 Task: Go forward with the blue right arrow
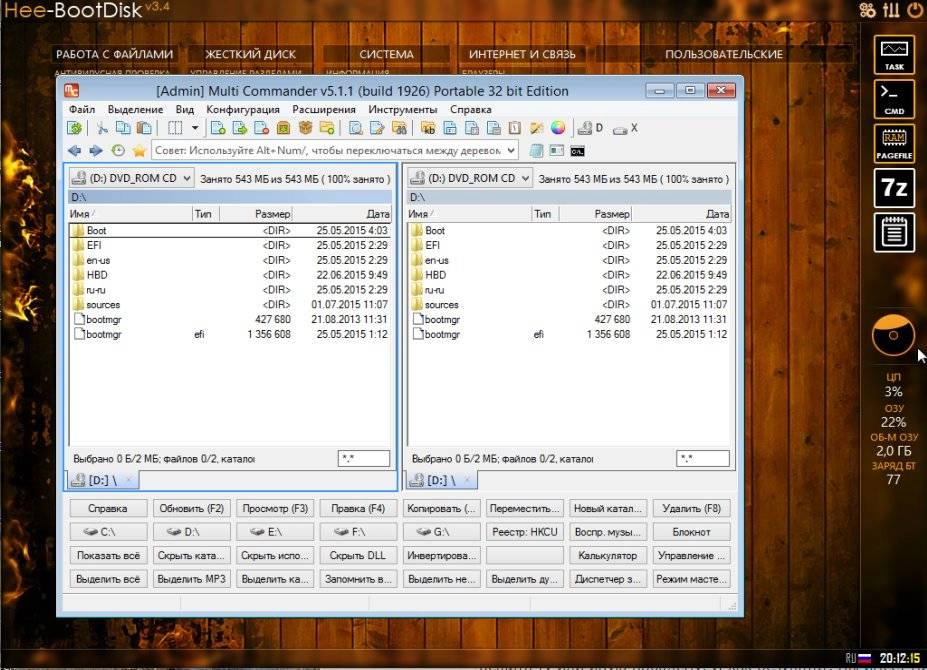coord(96,151)
